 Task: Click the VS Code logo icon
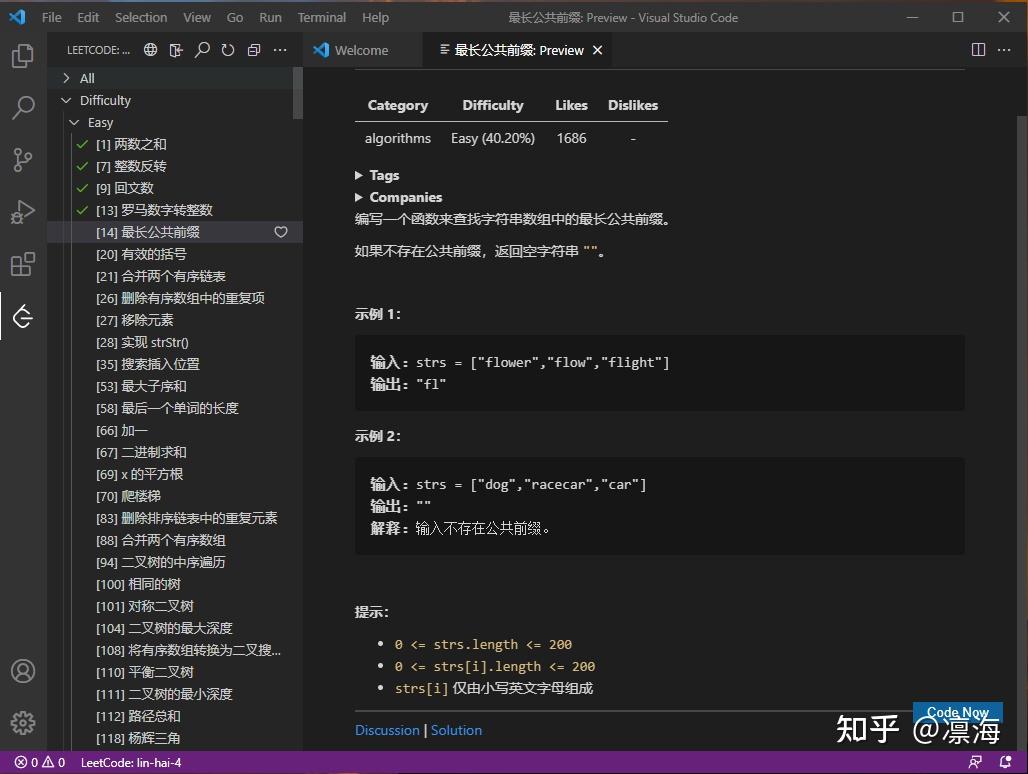pyautogui.click(x=18, y=17)
